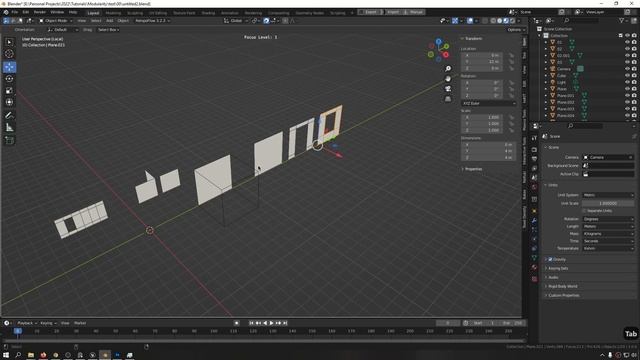
Task: Hide the Cube object in outliner
Action: click(627, 76)
